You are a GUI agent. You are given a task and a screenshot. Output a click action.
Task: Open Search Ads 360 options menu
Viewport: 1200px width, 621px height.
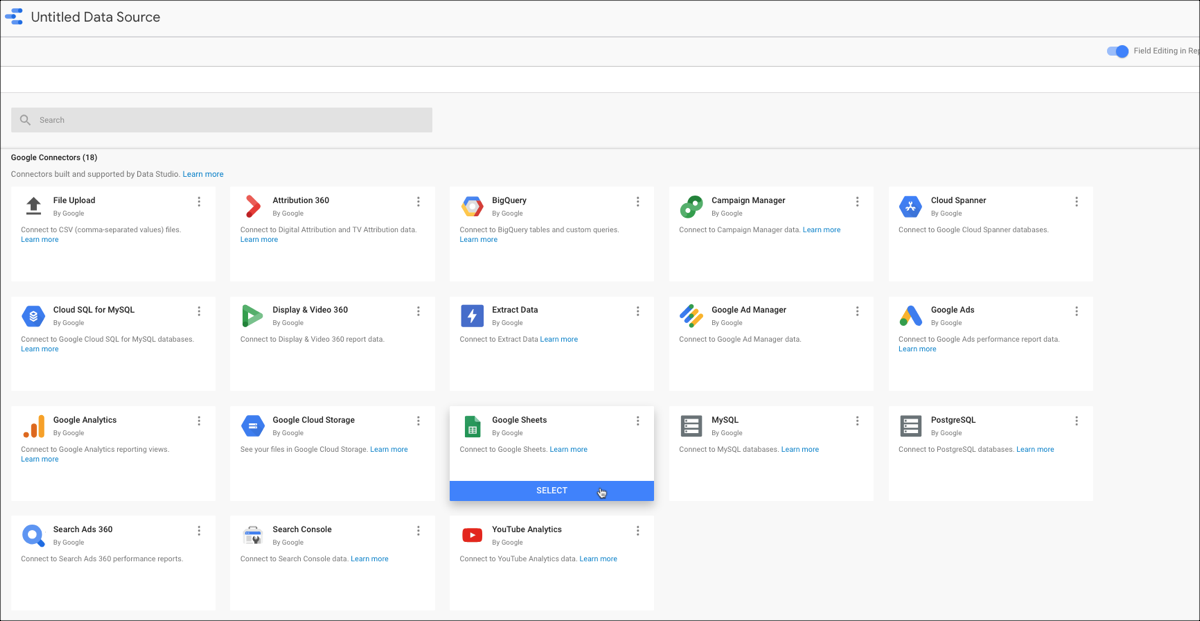pos(199,531)
